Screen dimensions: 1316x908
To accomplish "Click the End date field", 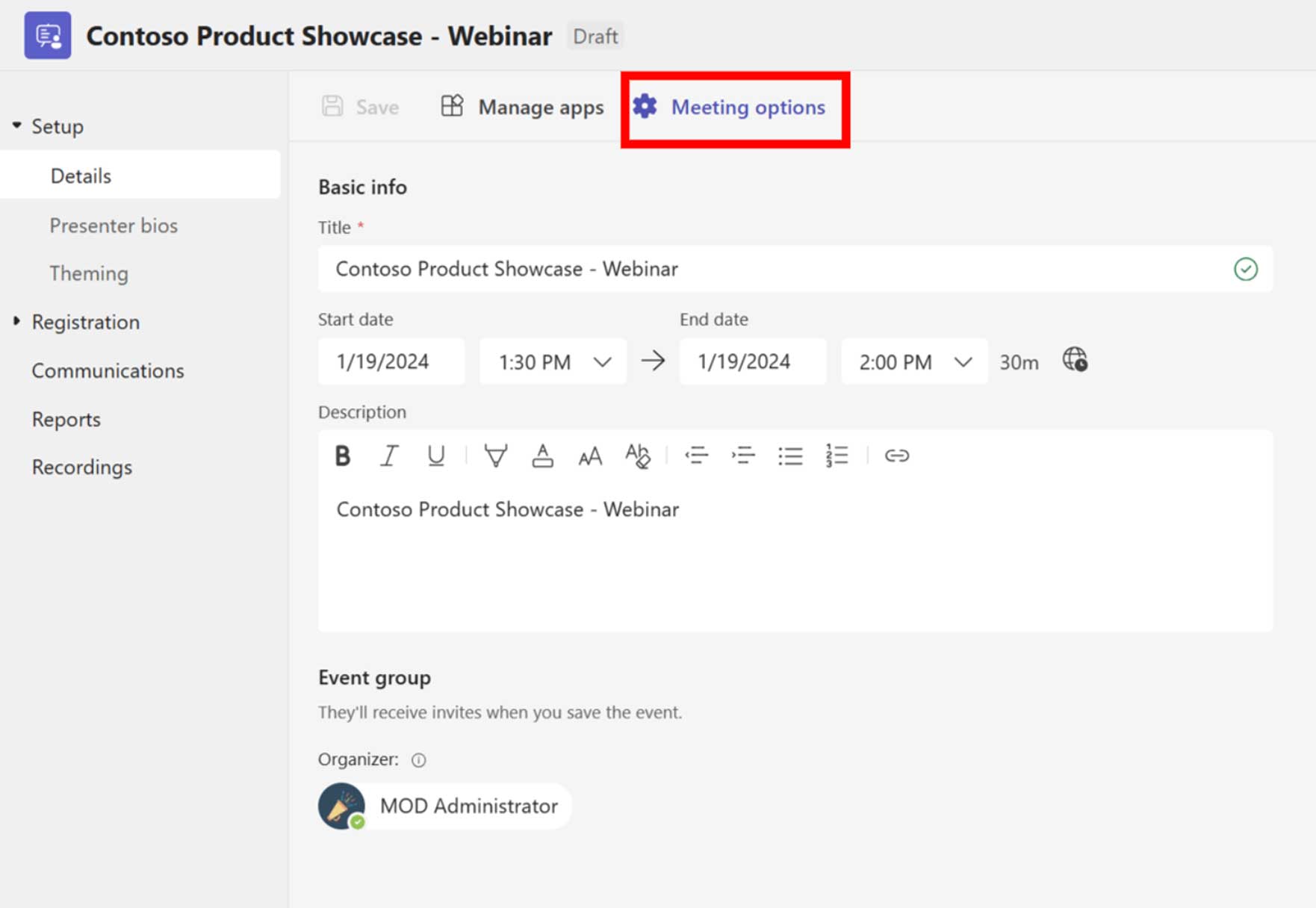I will click(x=753, y=361).
